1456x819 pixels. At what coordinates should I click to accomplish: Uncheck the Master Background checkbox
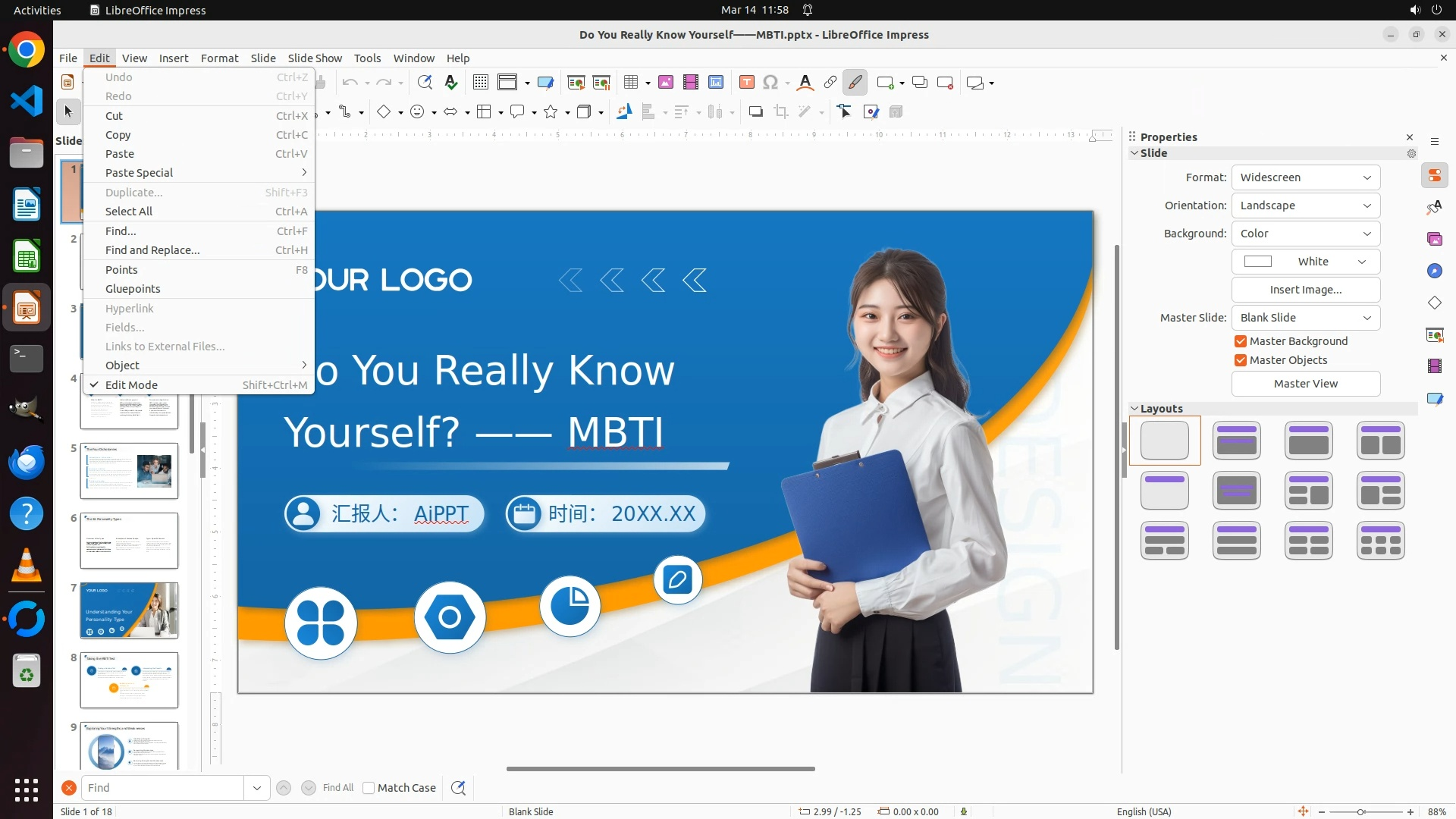point(1241,341)
